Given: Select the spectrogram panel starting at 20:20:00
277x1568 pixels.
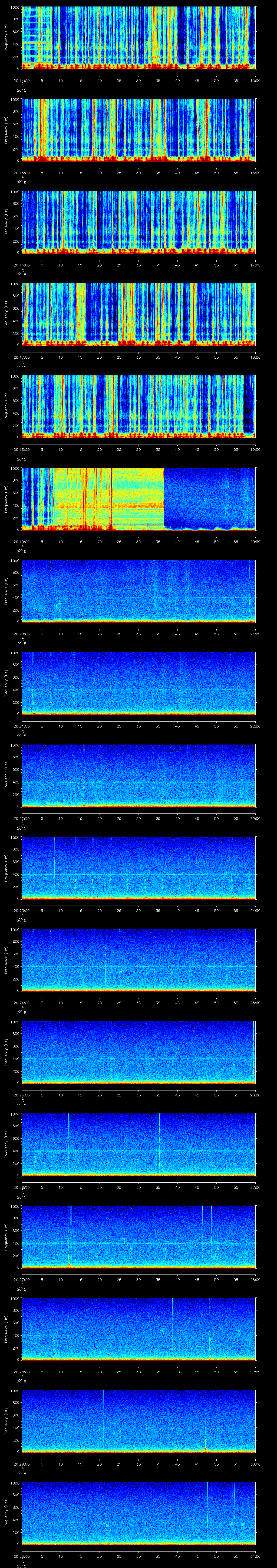Looking at the screenshot, I should click(139, 591).
